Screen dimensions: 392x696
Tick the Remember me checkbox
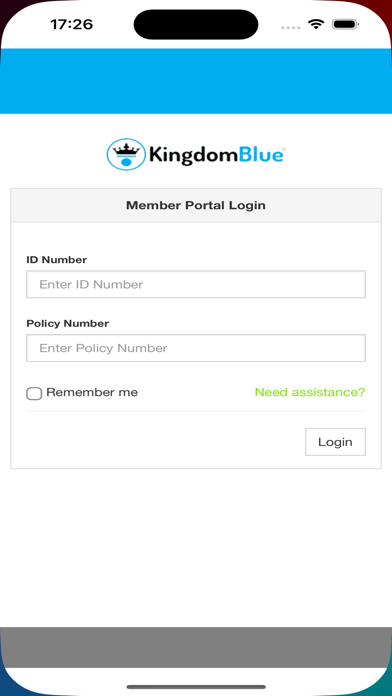(x=34, y=393)
